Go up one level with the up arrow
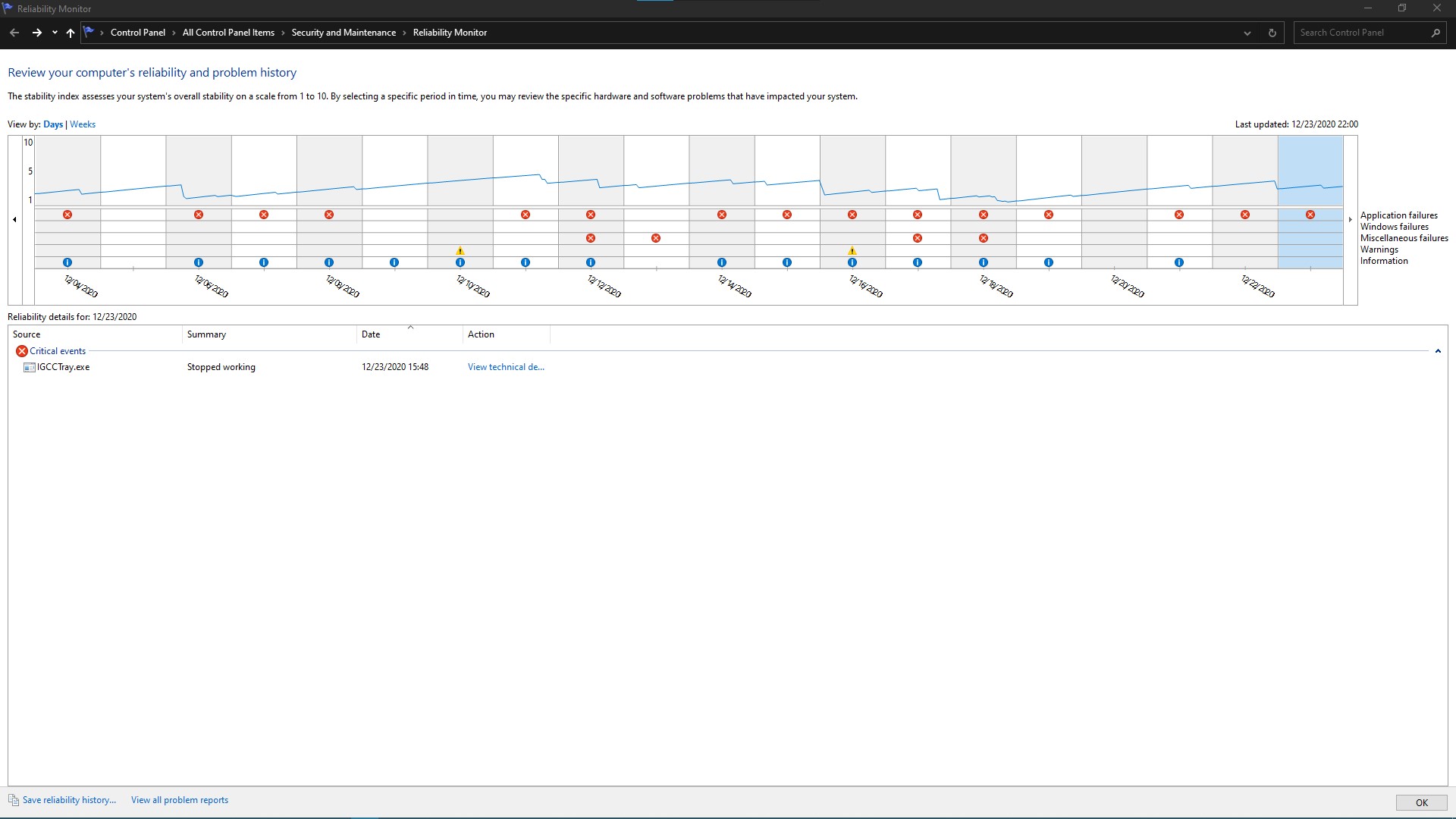 tap(71, 33)
